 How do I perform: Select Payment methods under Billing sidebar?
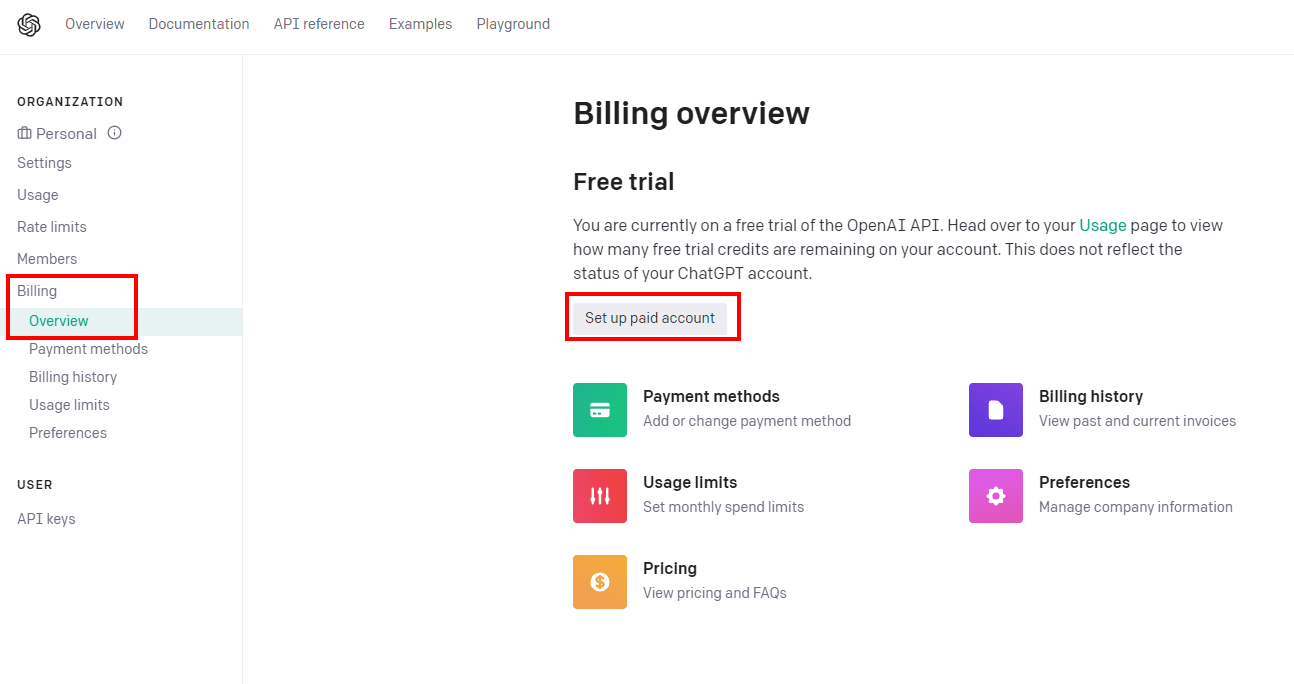88,349
